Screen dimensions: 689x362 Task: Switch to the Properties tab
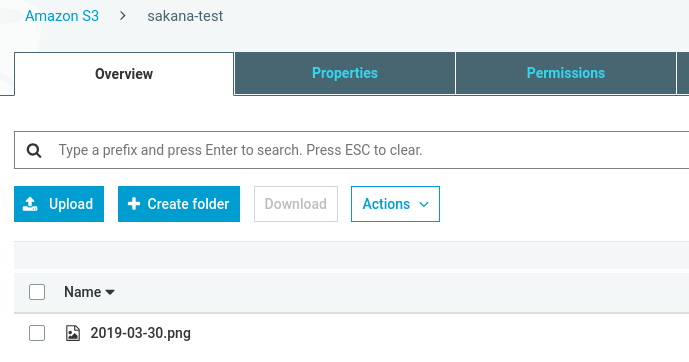click(x=345, y=73)
